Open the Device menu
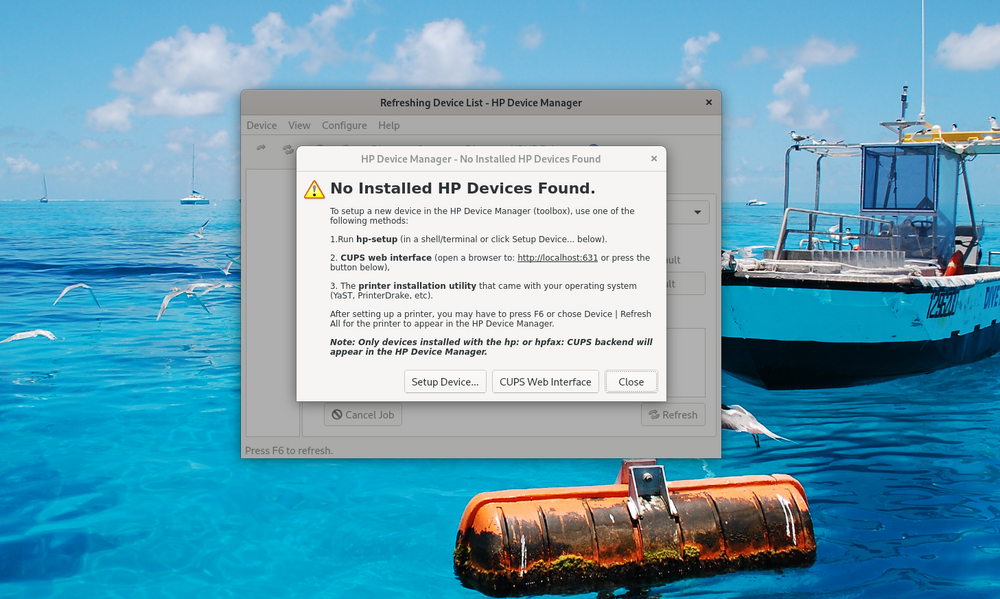Viewport: 1000px width, 599px height. click(x=261, y=126)
